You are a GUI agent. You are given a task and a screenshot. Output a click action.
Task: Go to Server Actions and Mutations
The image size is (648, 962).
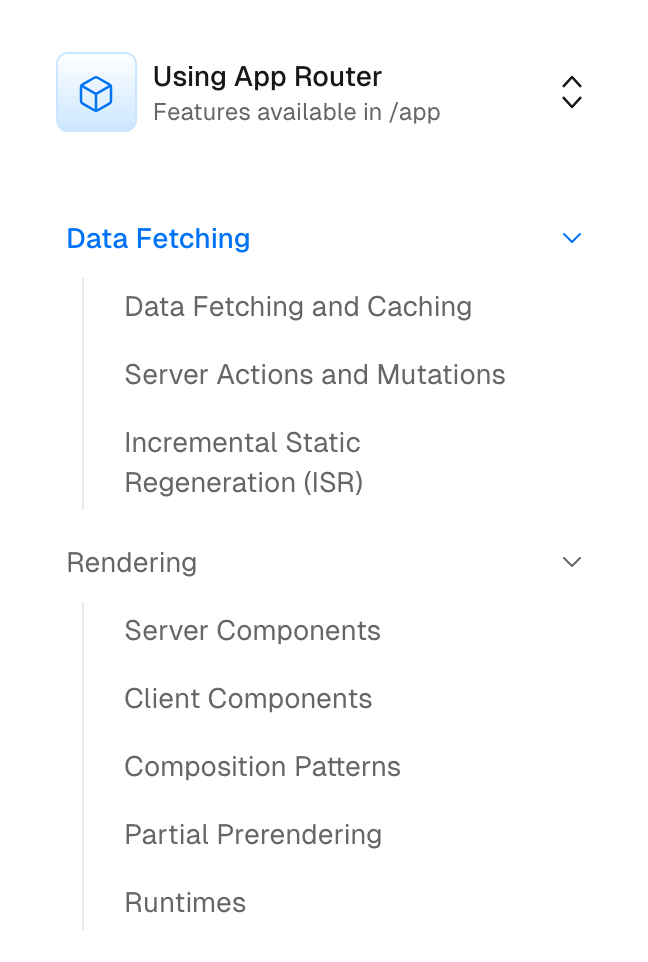(x=315, y=375)
